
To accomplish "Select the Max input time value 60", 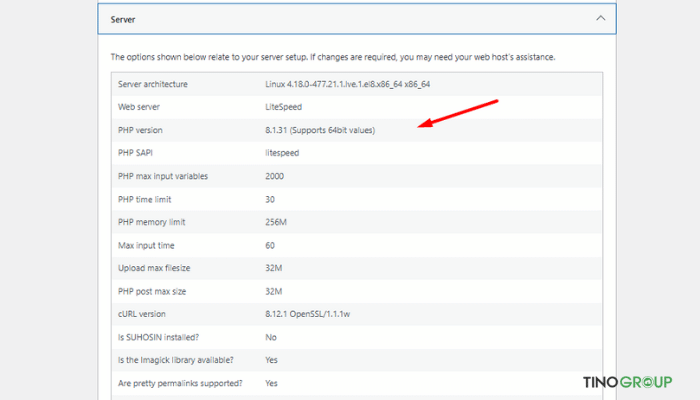I will tap(270, 246).
